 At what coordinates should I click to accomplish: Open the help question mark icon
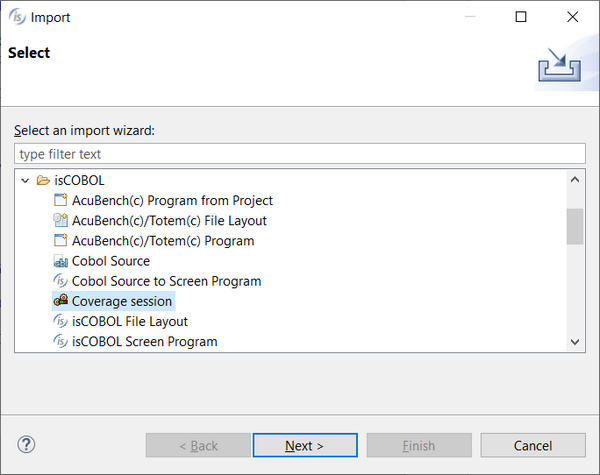26,445
